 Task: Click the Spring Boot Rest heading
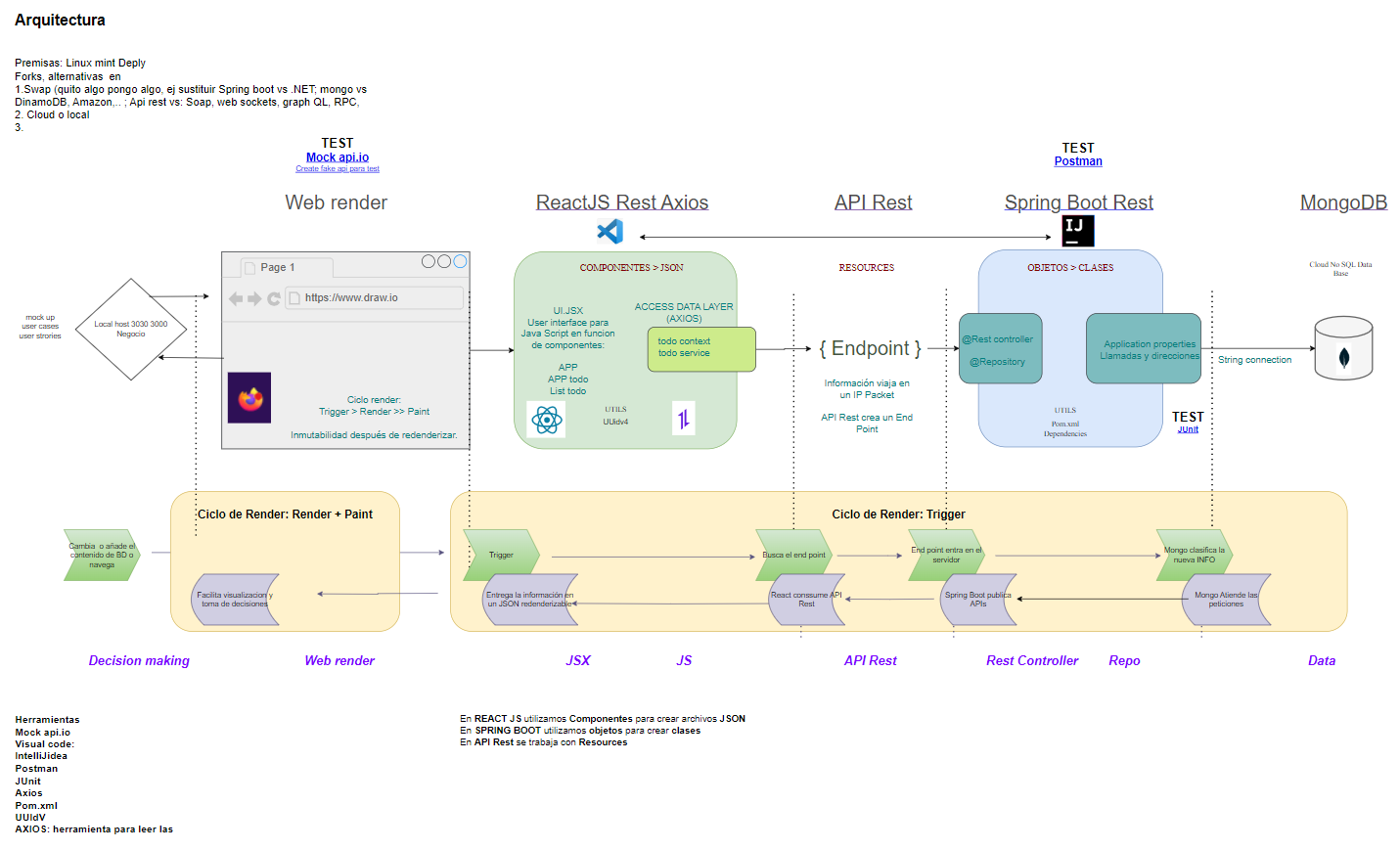click(1079, 202)
